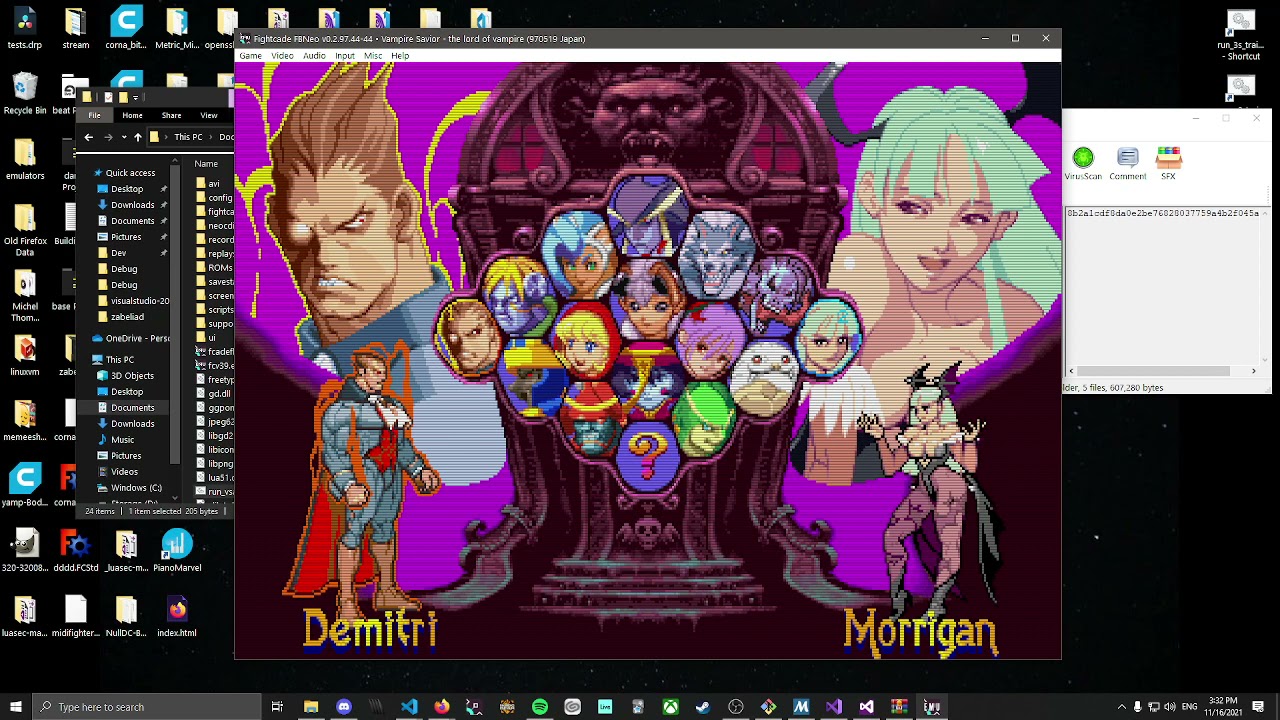Viewport: 1280px width, 720px height.
Task: Open the Xbox app from taskbar
Action: (670, 707)
